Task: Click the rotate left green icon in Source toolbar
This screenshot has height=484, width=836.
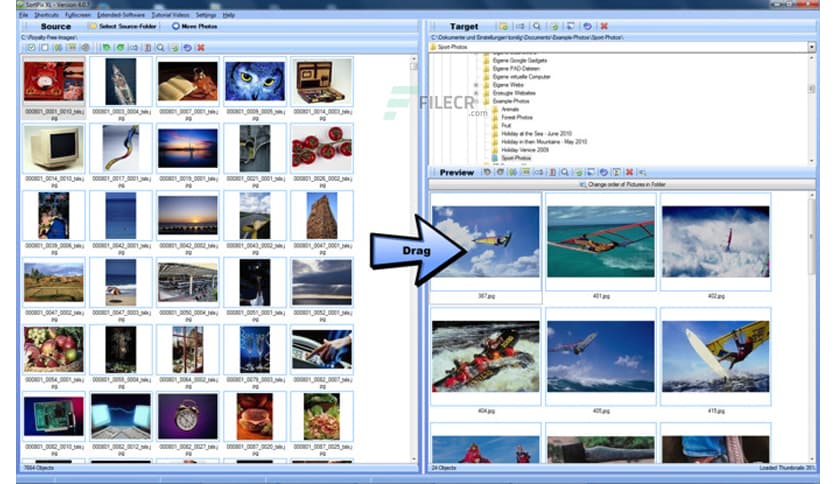Action: click(107, 48)
